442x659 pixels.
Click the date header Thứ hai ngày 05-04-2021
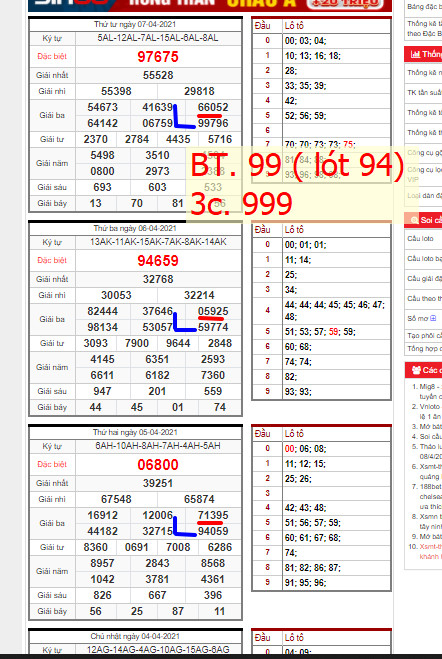point(135,432)
